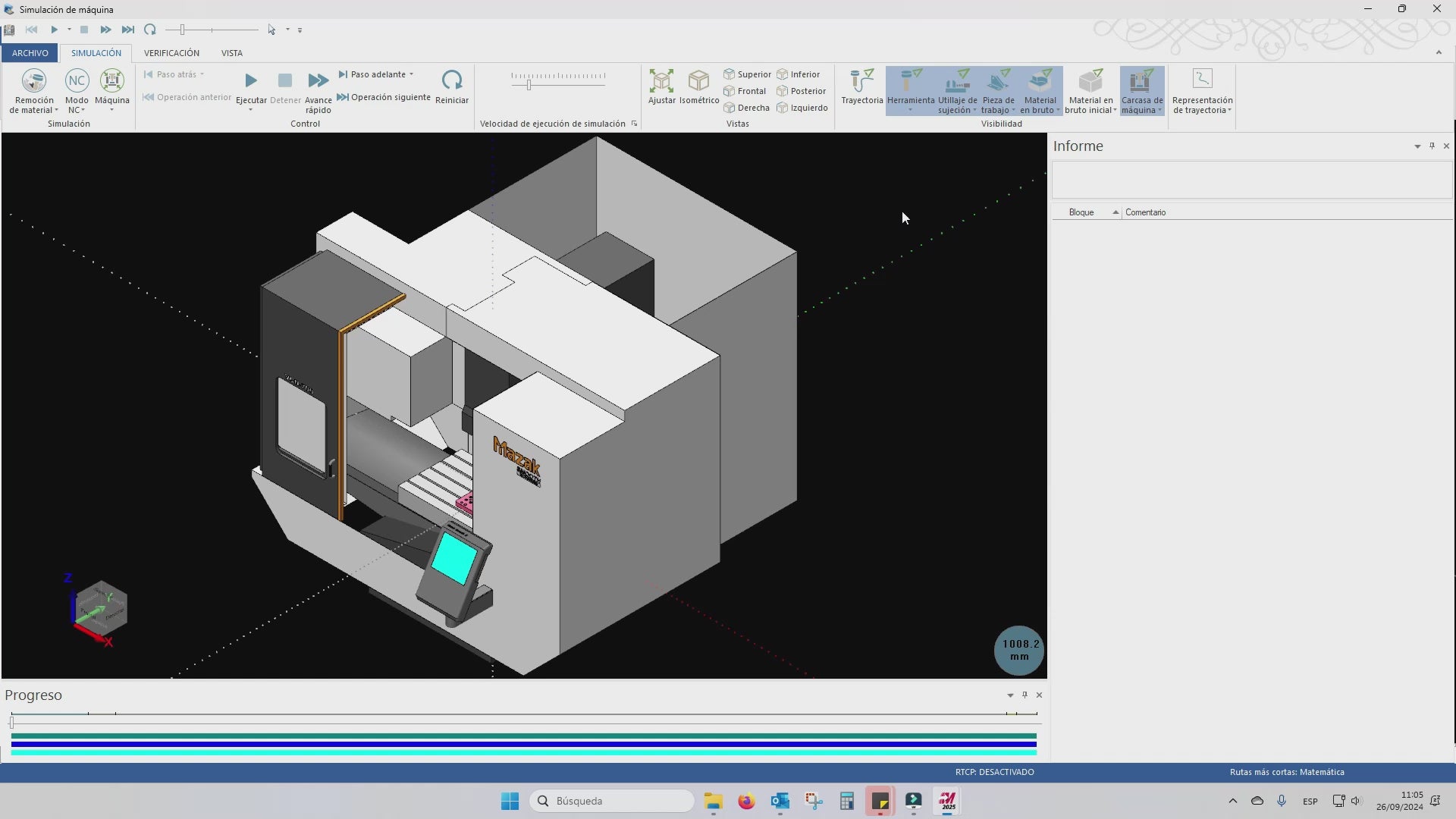This screenshot has width=1456, height=819.
Task: Adjust the simulation speed slider
Action: (529, 84)
